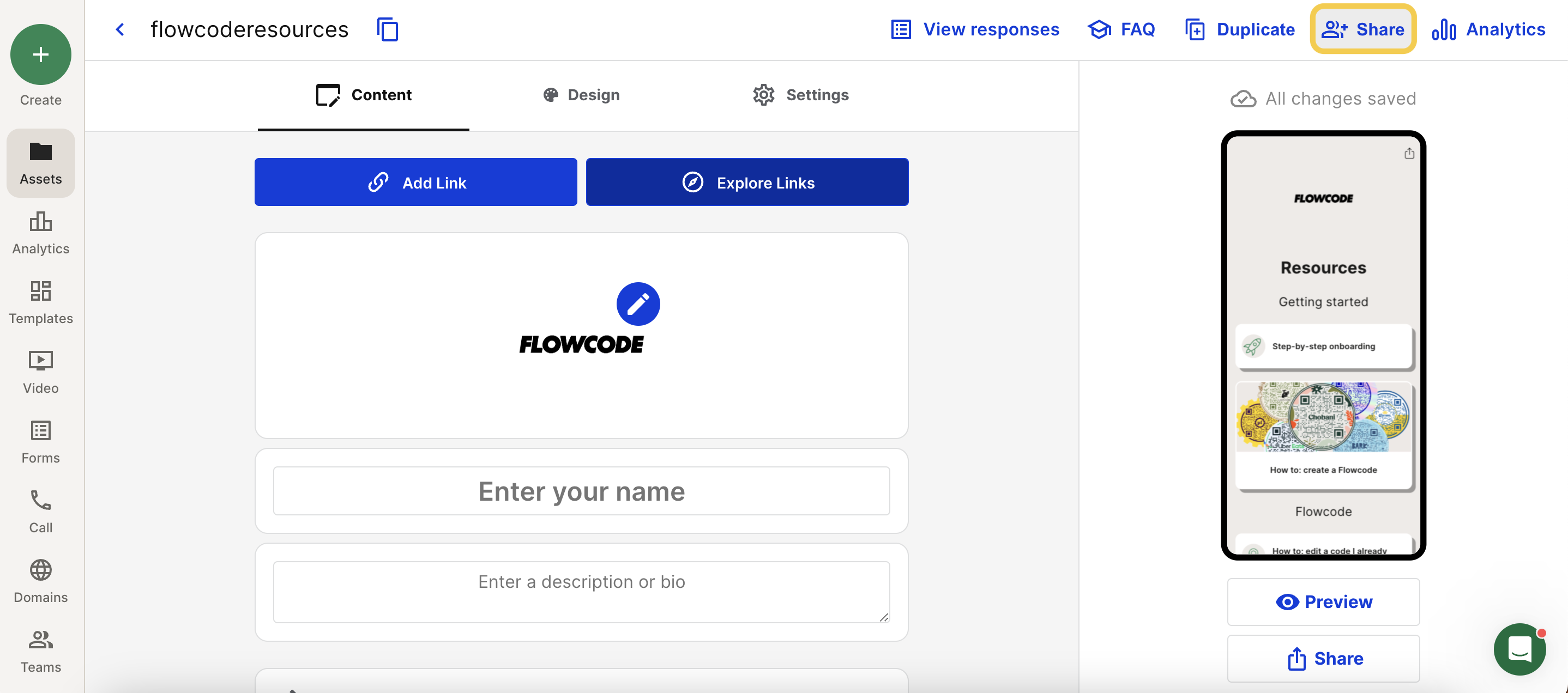Open the chat support bubble
This screenshot has width=1568, height=693.
(x=1520, y=649)
